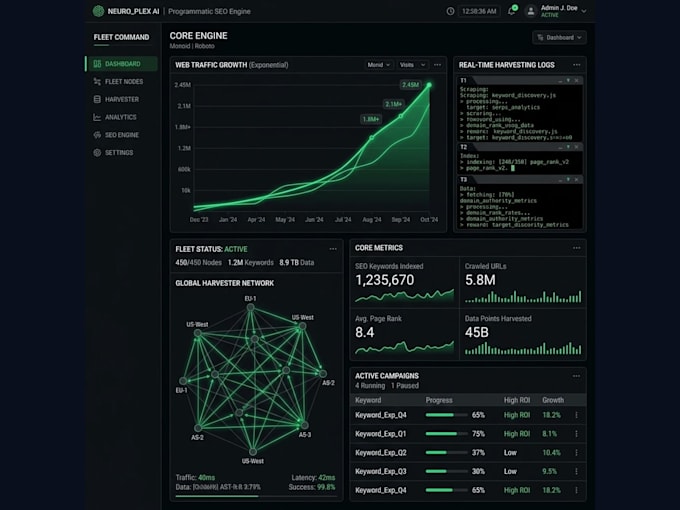Image resolution: width=680 pixels, height=510 pixels.
Task: Click the Keyword_Exp_Q2 37% progress bar
Action: (x=446, y=453)
